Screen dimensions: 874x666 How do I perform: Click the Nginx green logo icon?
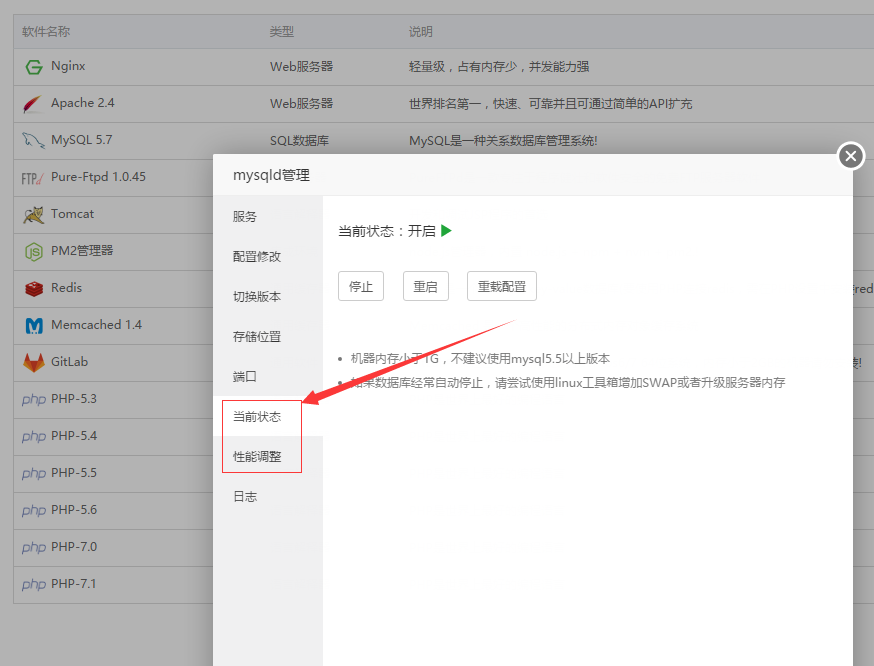pos(34,67)
